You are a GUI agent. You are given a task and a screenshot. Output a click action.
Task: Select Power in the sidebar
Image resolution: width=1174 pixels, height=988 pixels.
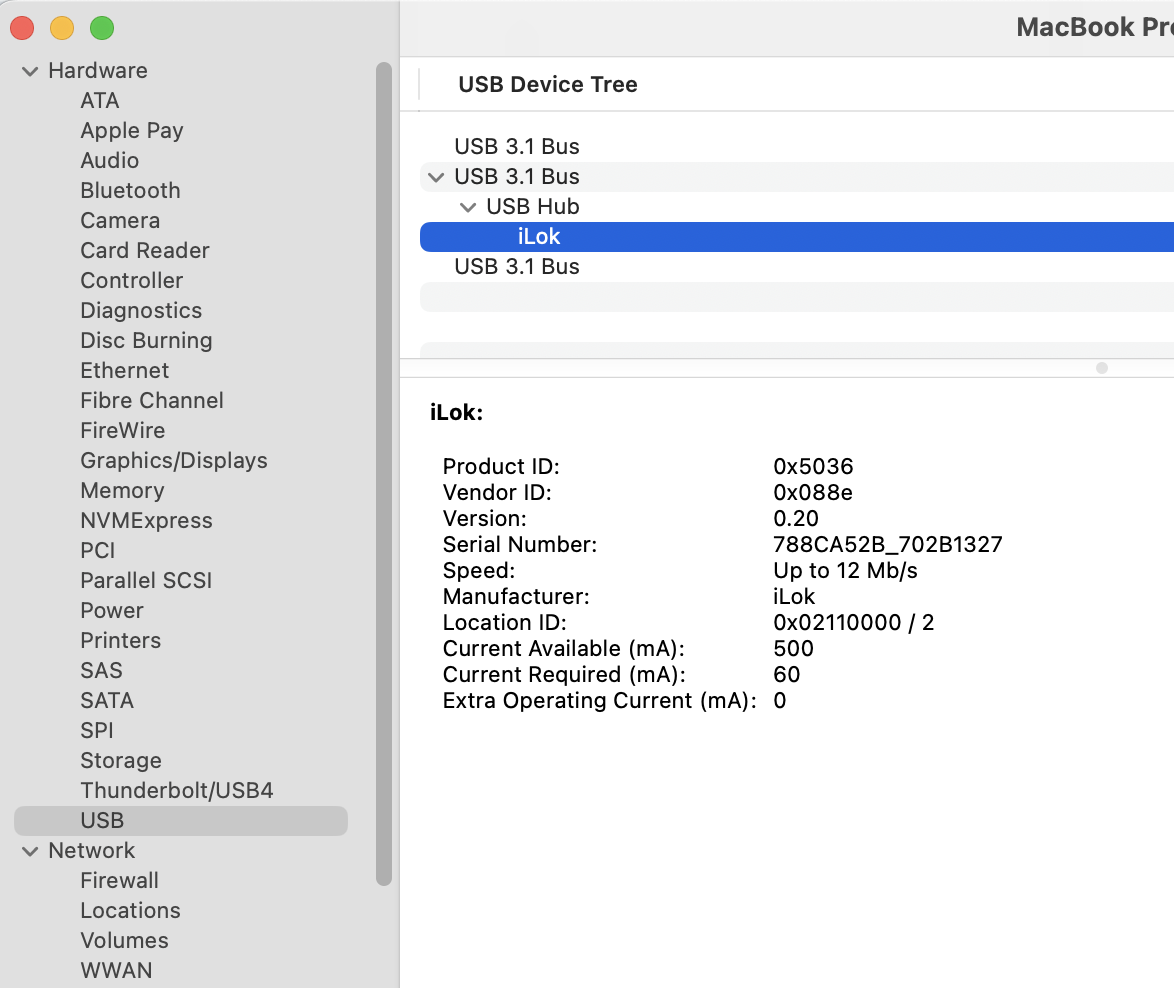[112, 610]
